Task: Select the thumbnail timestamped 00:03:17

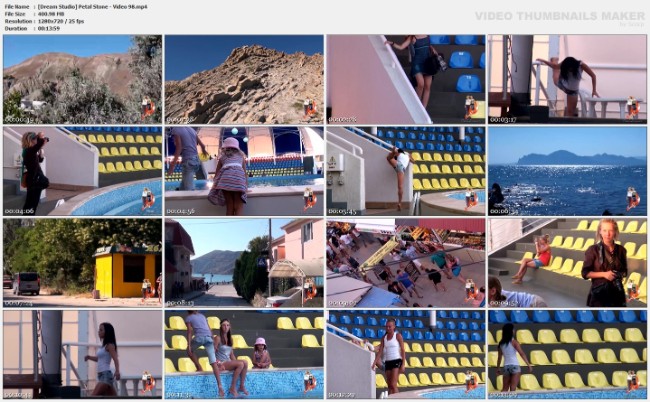Action: point(568,79)
